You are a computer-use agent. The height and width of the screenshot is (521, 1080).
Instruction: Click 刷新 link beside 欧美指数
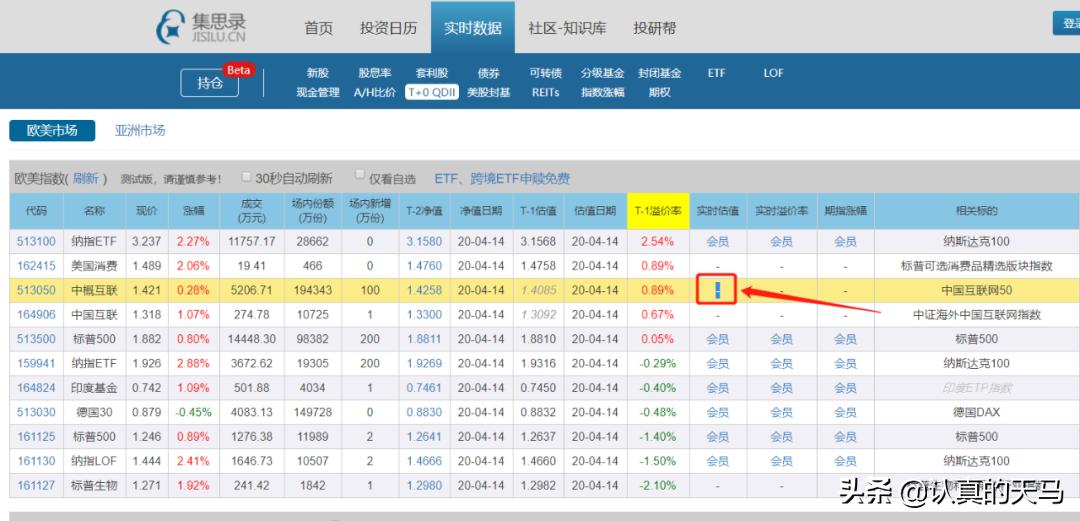[x=86, y=178]
